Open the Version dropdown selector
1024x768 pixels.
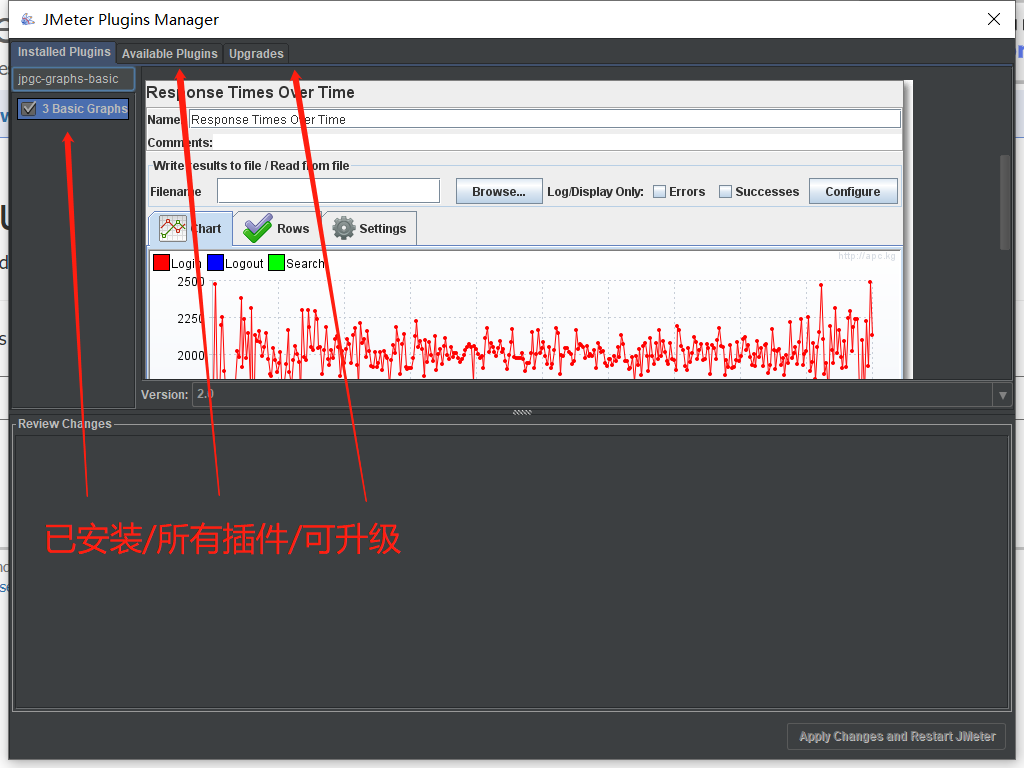coord(1002,394)
